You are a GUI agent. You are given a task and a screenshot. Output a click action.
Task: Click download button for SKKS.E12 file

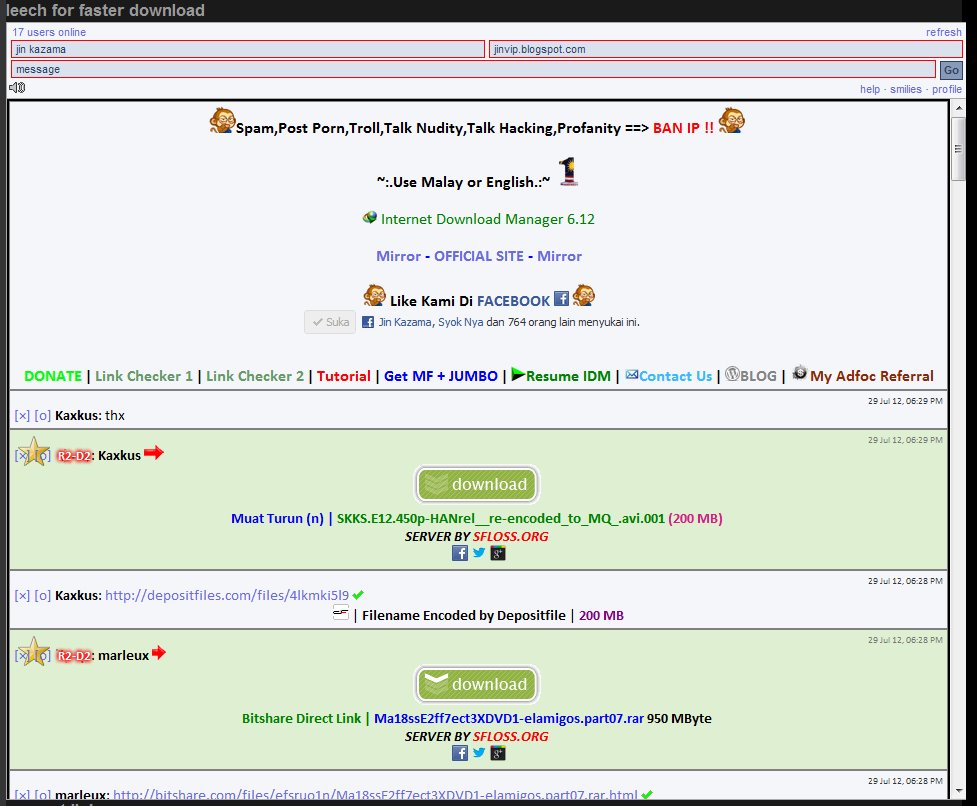pos(477,485)
